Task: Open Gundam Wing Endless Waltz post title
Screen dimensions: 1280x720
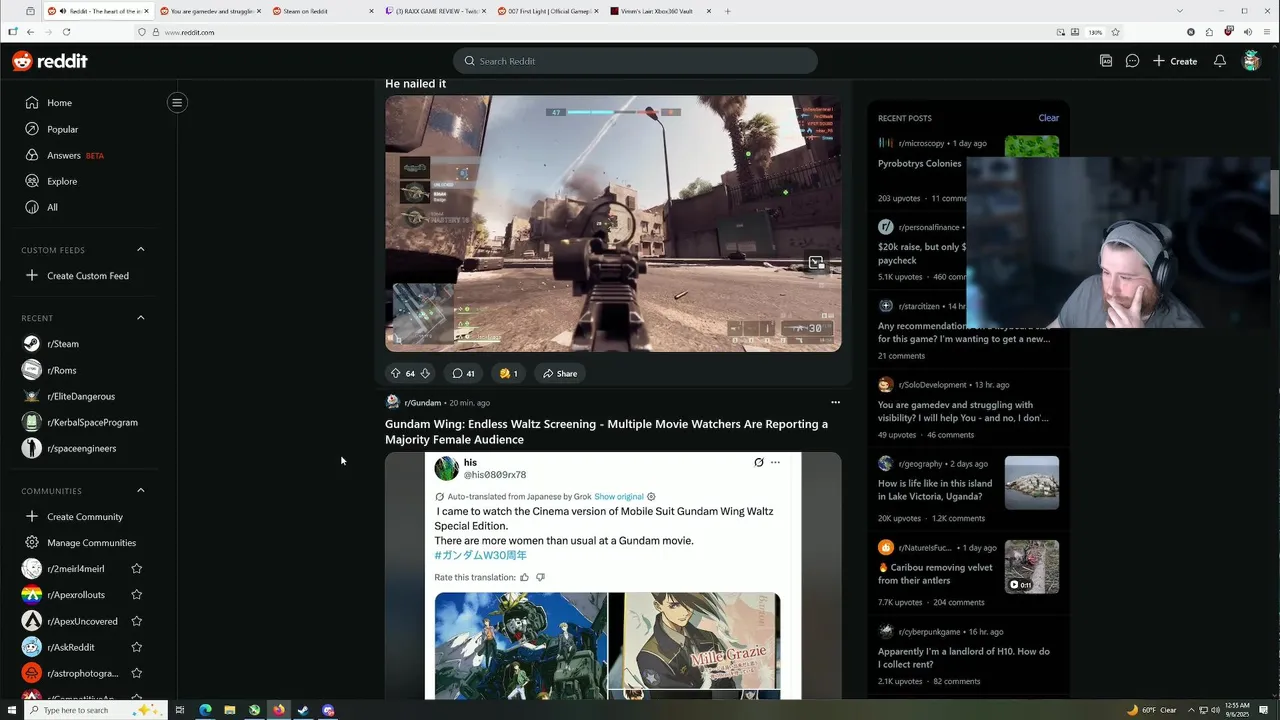Action: (606, 431)
